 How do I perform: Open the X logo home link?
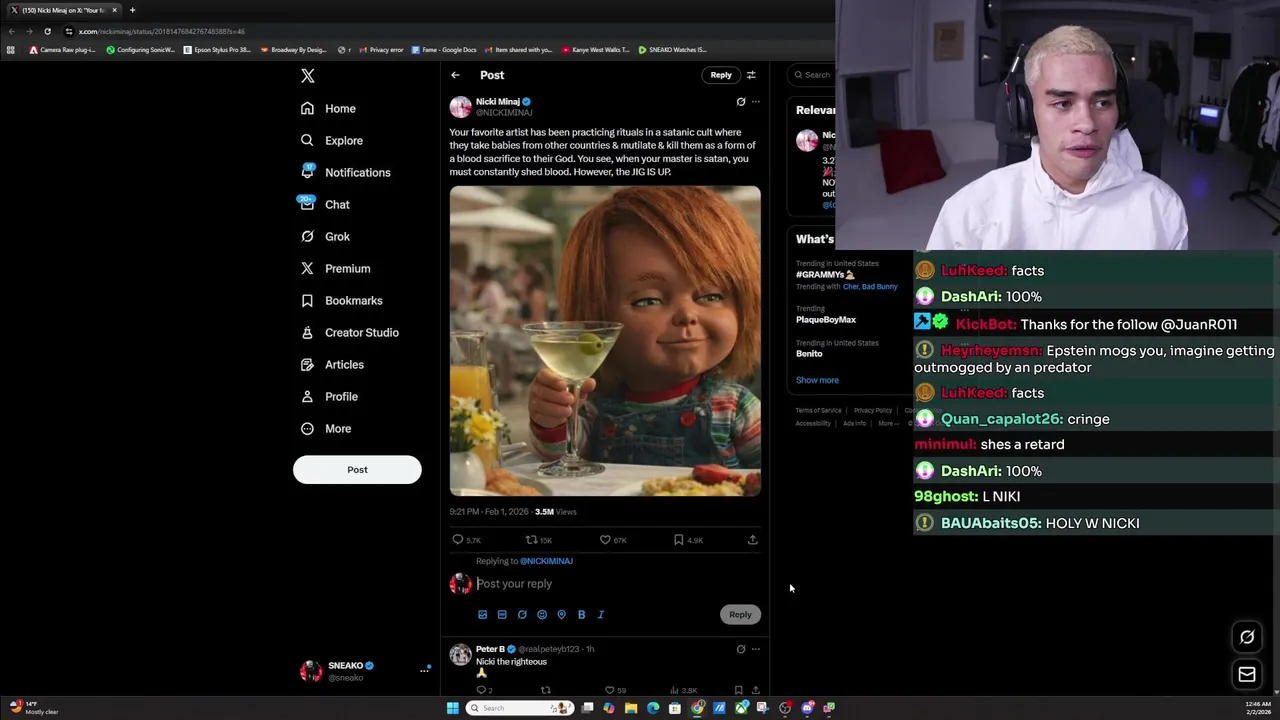(308, 76)
